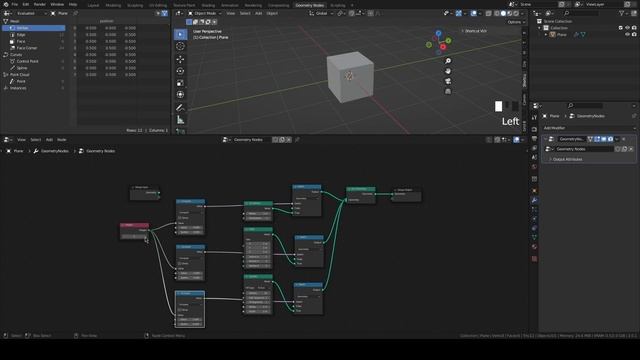The width and height of the screenshot is (640, 360).
Task: Click the Group Output node
Action: pos(406,195)
